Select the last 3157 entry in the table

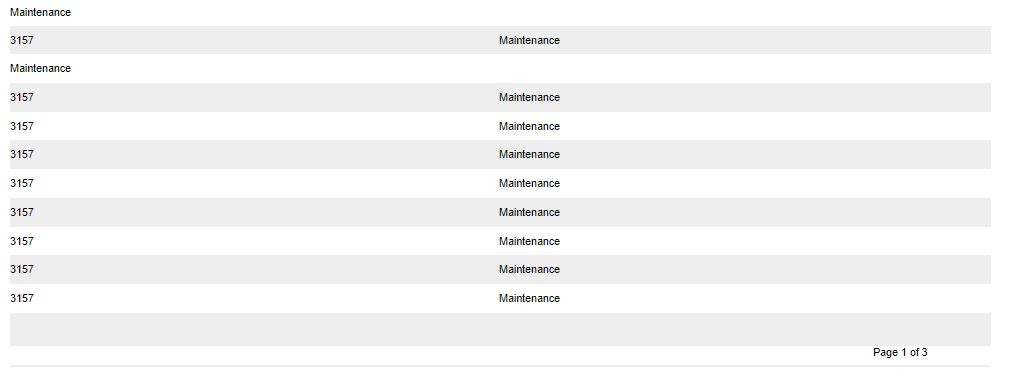coord(22,299)
